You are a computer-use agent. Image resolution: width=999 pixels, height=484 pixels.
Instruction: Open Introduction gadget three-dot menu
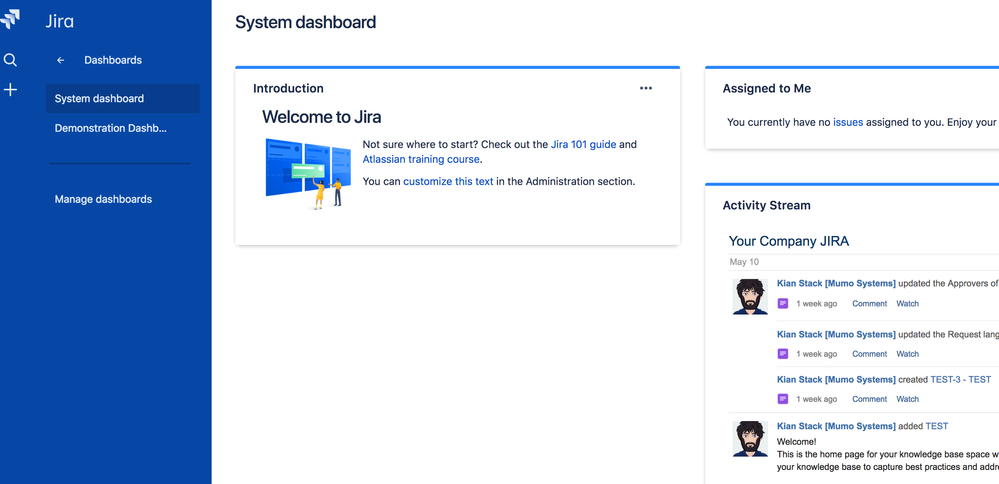[646, 89]
